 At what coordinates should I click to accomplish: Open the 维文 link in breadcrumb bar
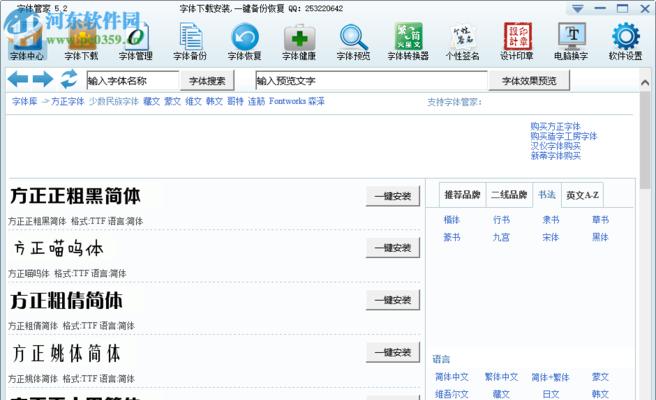pos(193,101)
